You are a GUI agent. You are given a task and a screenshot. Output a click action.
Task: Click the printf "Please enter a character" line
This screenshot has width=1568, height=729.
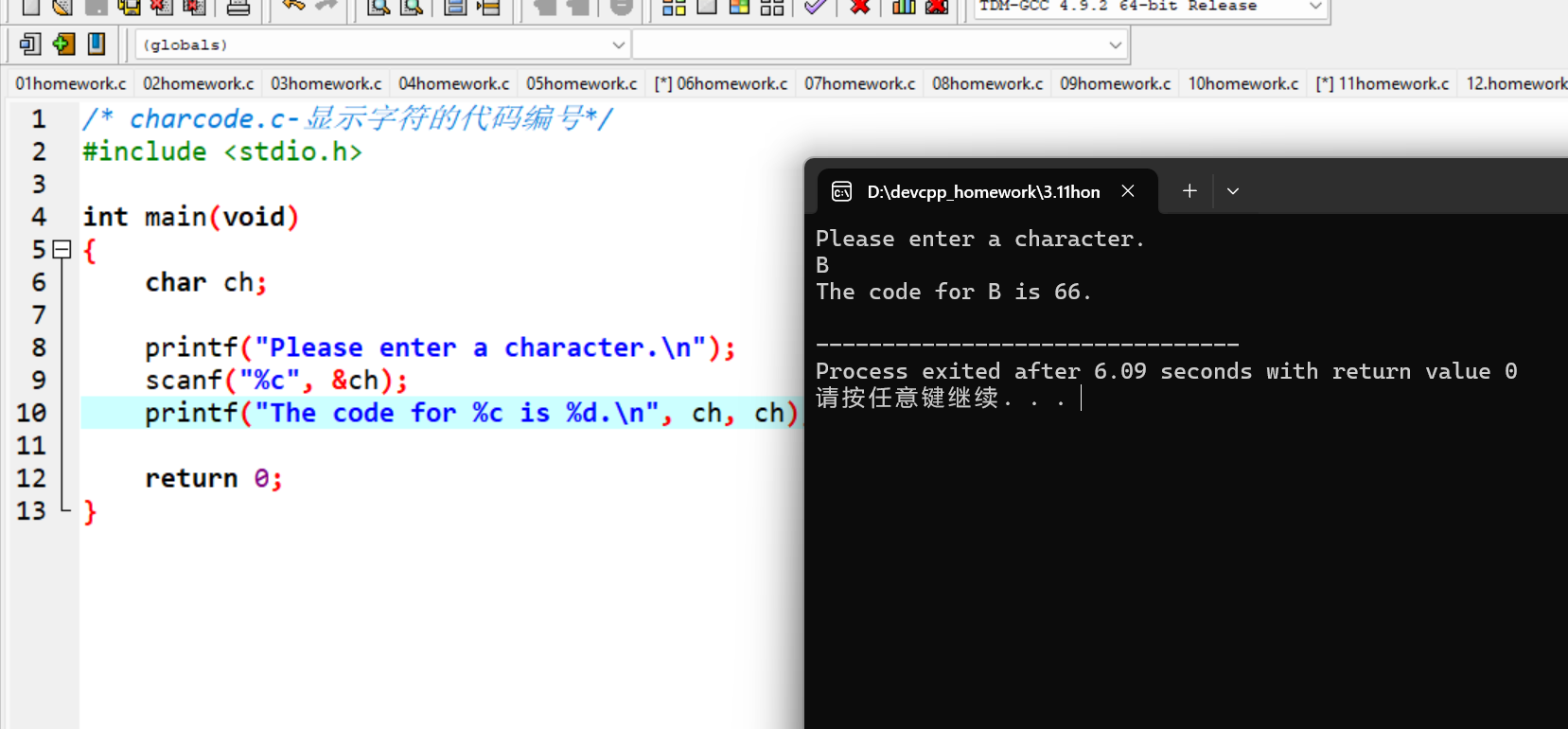pyautogui.click(x=440, y=347)
